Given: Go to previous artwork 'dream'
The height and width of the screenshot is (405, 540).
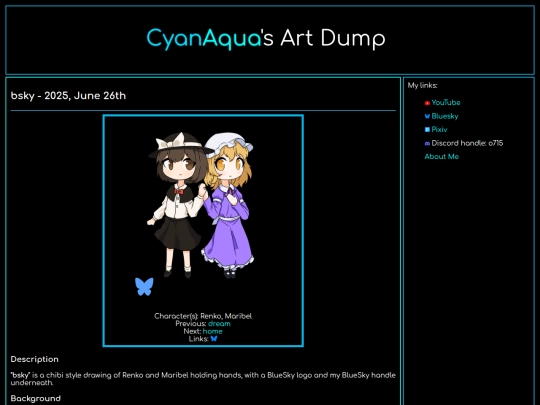Looking at the screenshot, I should pos(219,324).
